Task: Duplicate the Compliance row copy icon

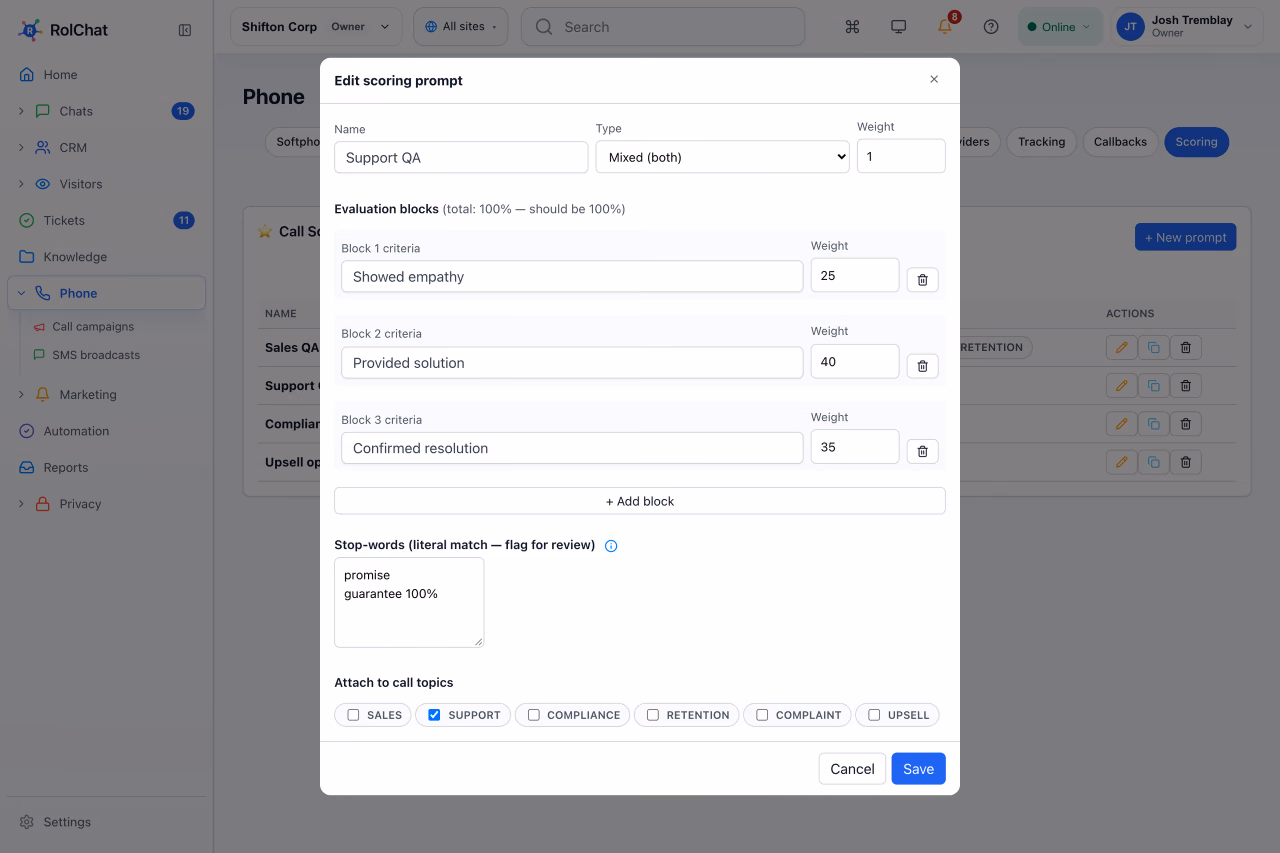Action: pos(1153,424)
